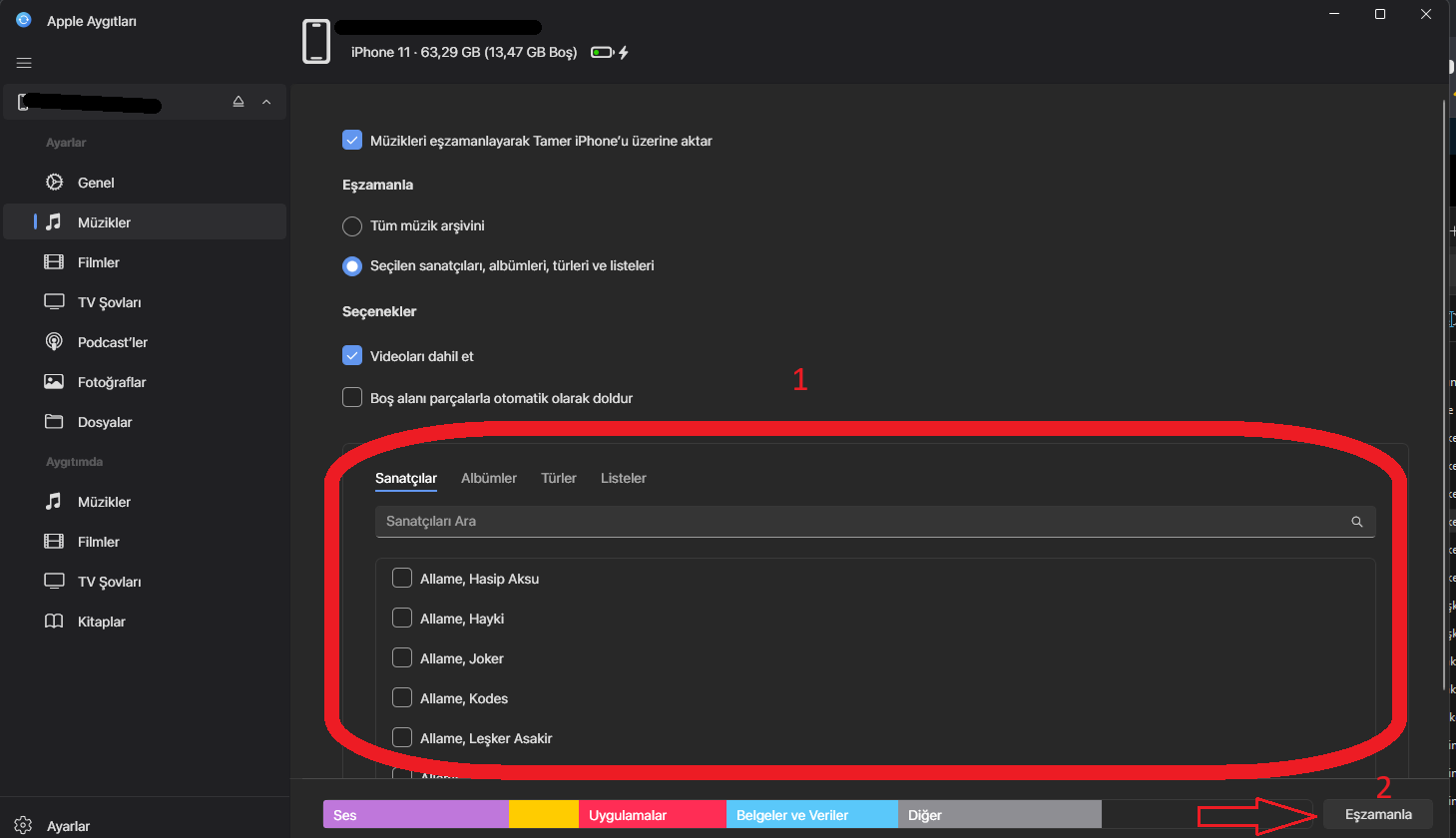
Task: Open the Türler tab
Action: [559, 479]
